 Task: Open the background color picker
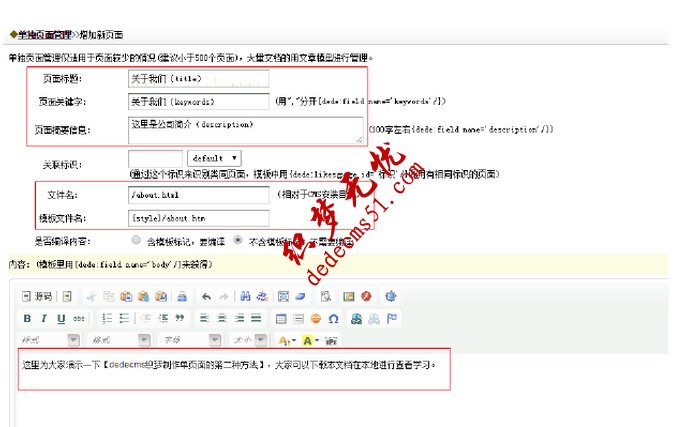[310, 341]
